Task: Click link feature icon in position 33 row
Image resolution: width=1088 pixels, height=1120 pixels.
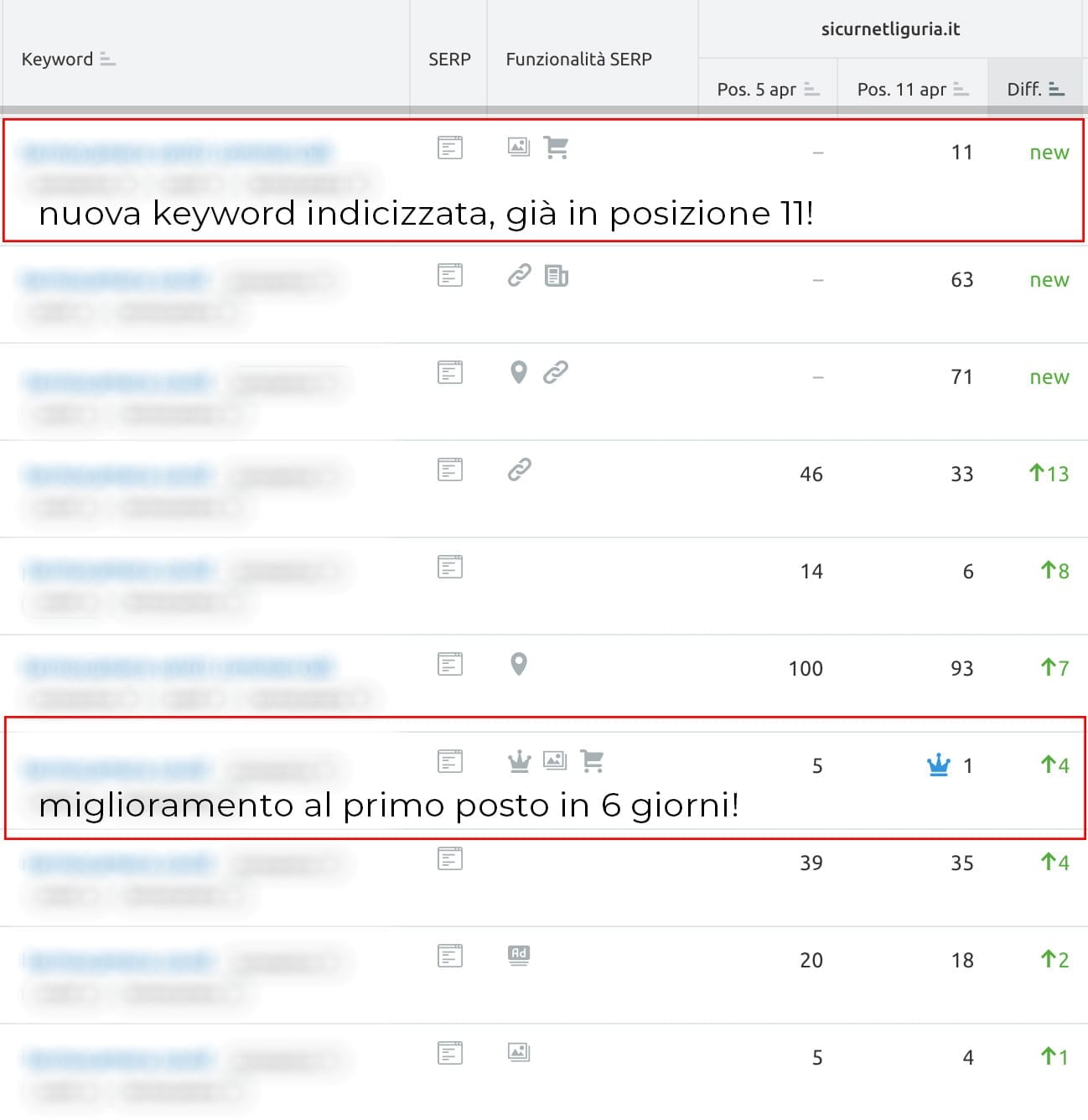Action: coord(520,469)
